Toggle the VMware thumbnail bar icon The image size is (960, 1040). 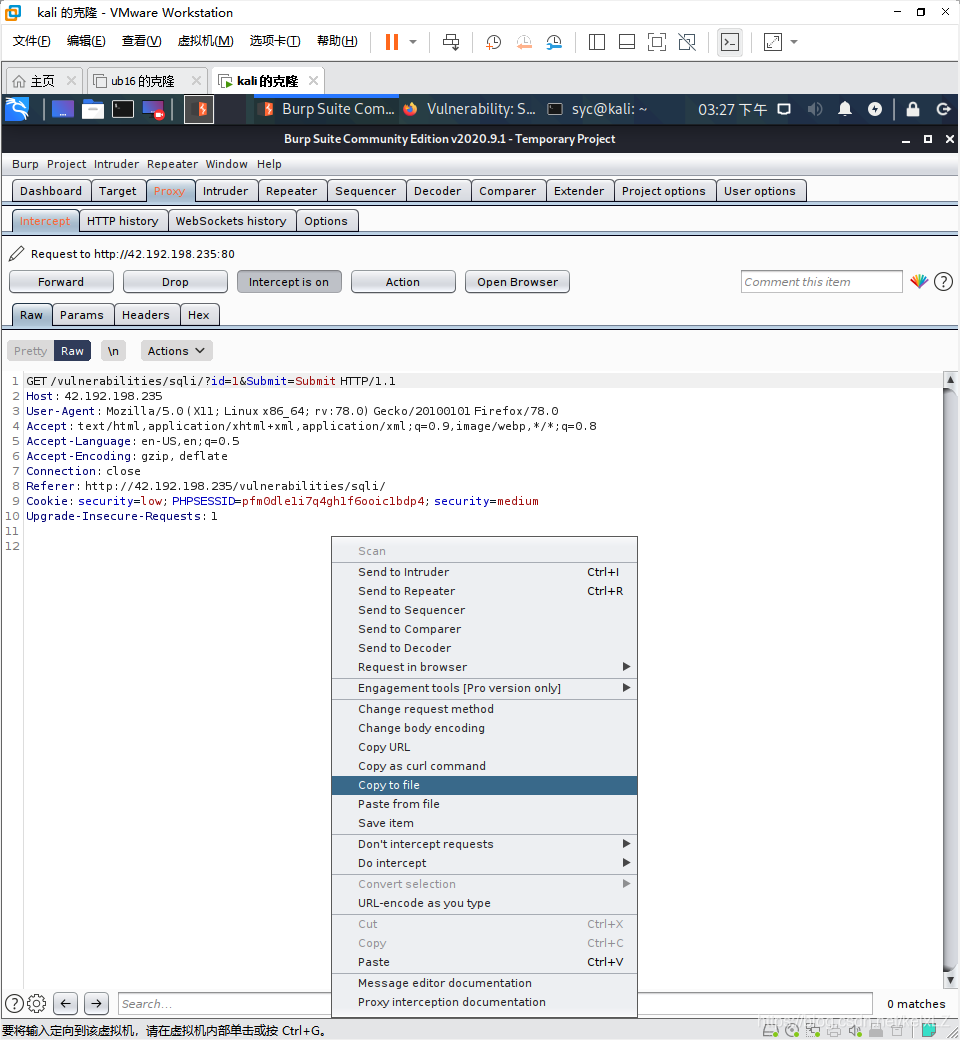[x=626, y=42]
